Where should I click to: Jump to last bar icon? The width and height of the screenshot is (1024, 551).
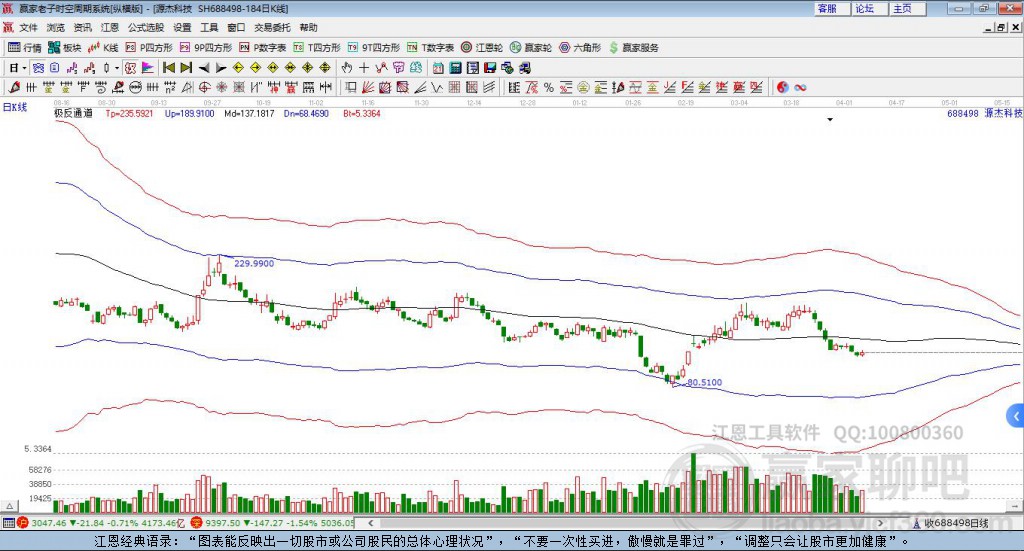[x=186, y=68]
